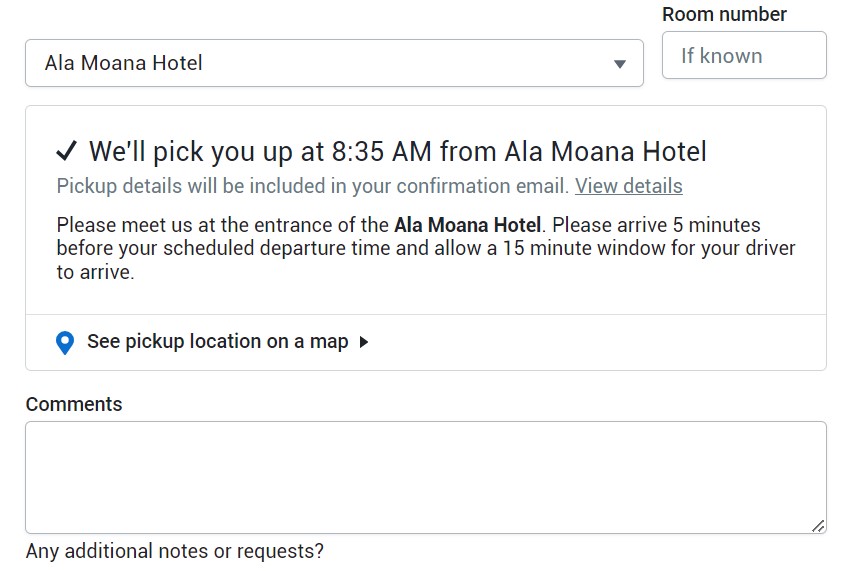Open the View details link
Screen dimensions: 856x571
pyautogui.click(x=628, y=186)
